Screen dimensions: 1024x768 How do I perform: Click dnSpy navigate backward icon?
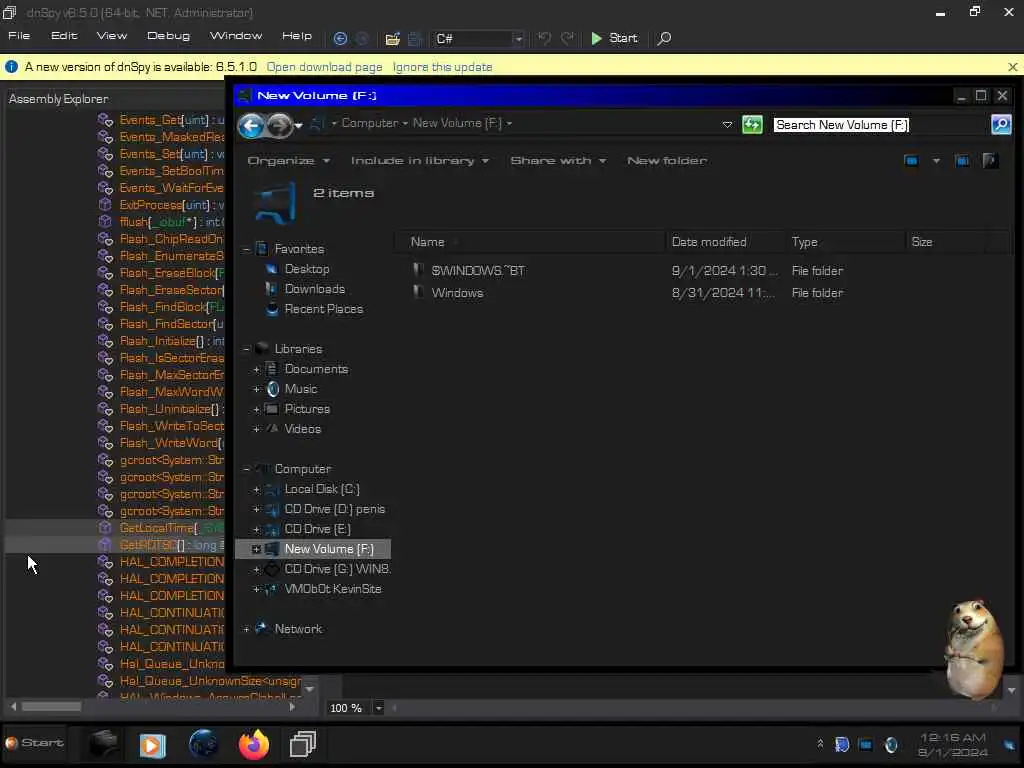[x=340, y=39]
